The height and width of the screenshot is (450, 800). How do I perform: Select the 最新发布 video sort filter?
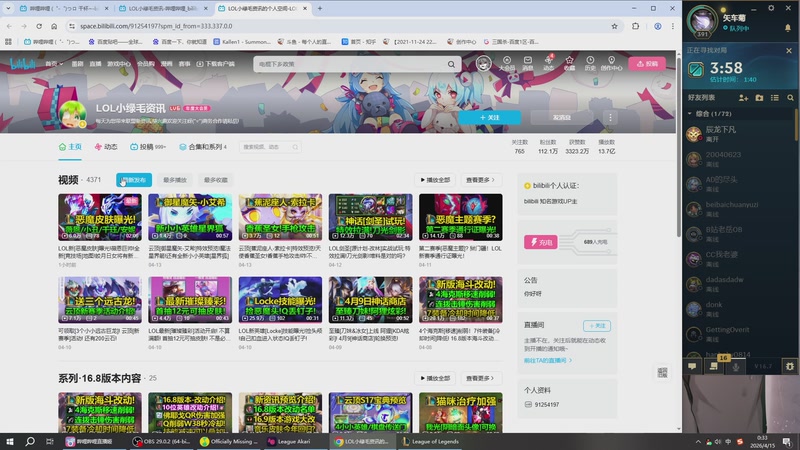(x=134, y=180)
